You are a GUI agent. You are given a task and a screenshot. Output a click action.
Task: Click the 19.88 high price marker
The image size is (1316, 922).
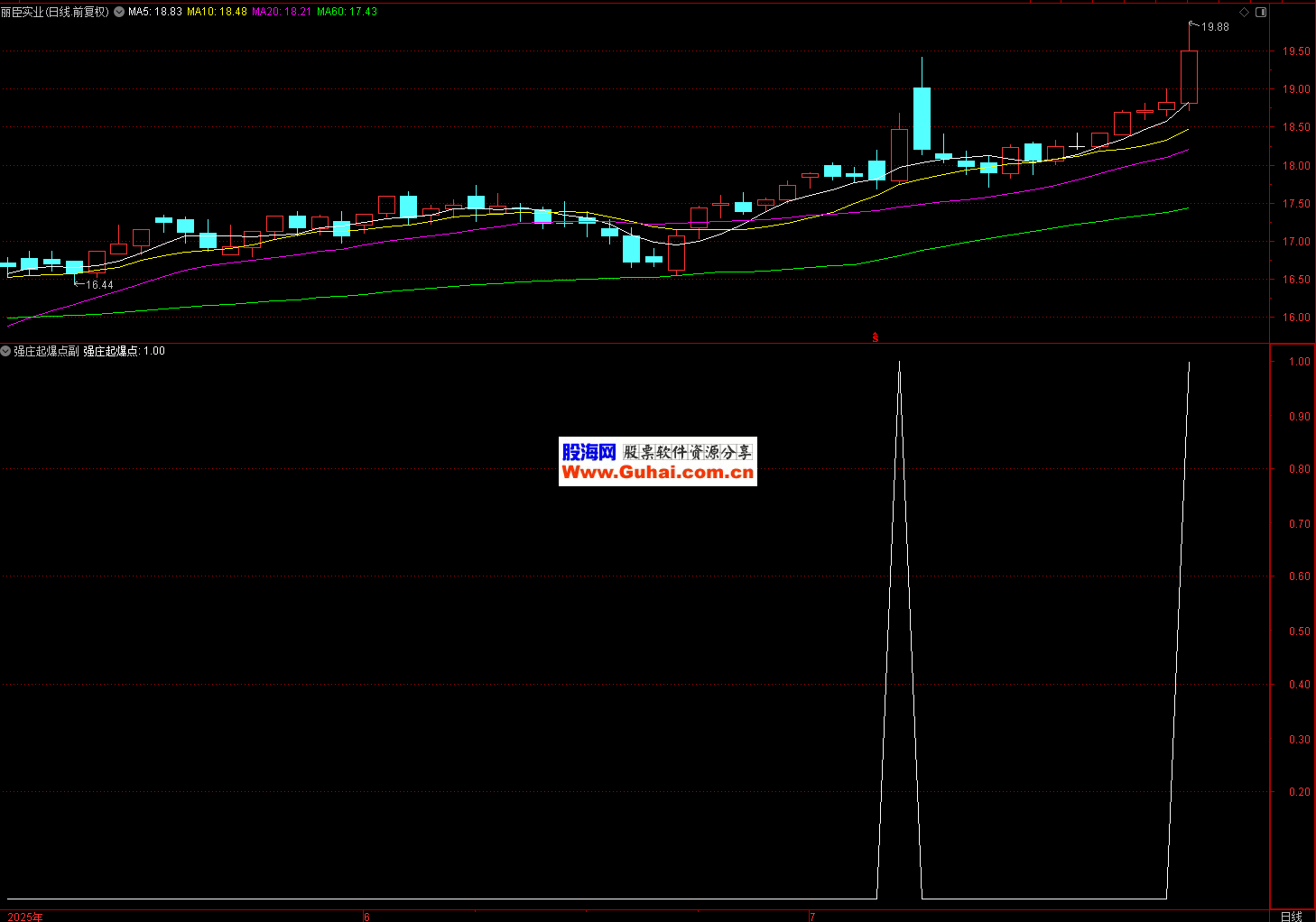(x=1215, y=27)
